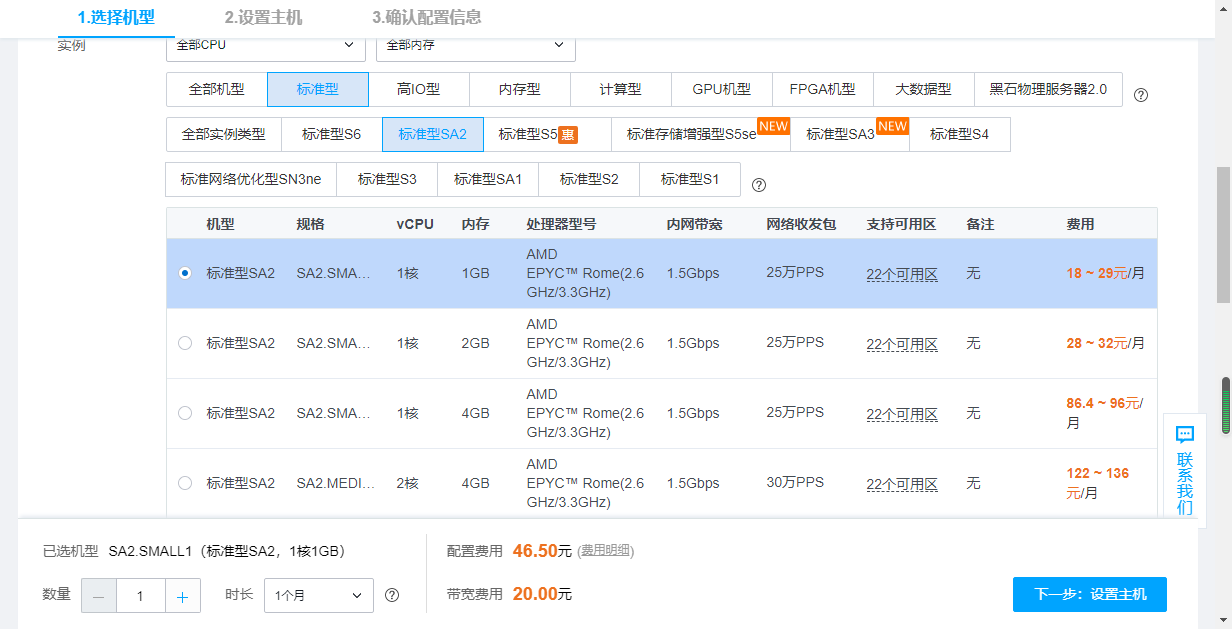Choose 标准型SA1 instance type

488,180
